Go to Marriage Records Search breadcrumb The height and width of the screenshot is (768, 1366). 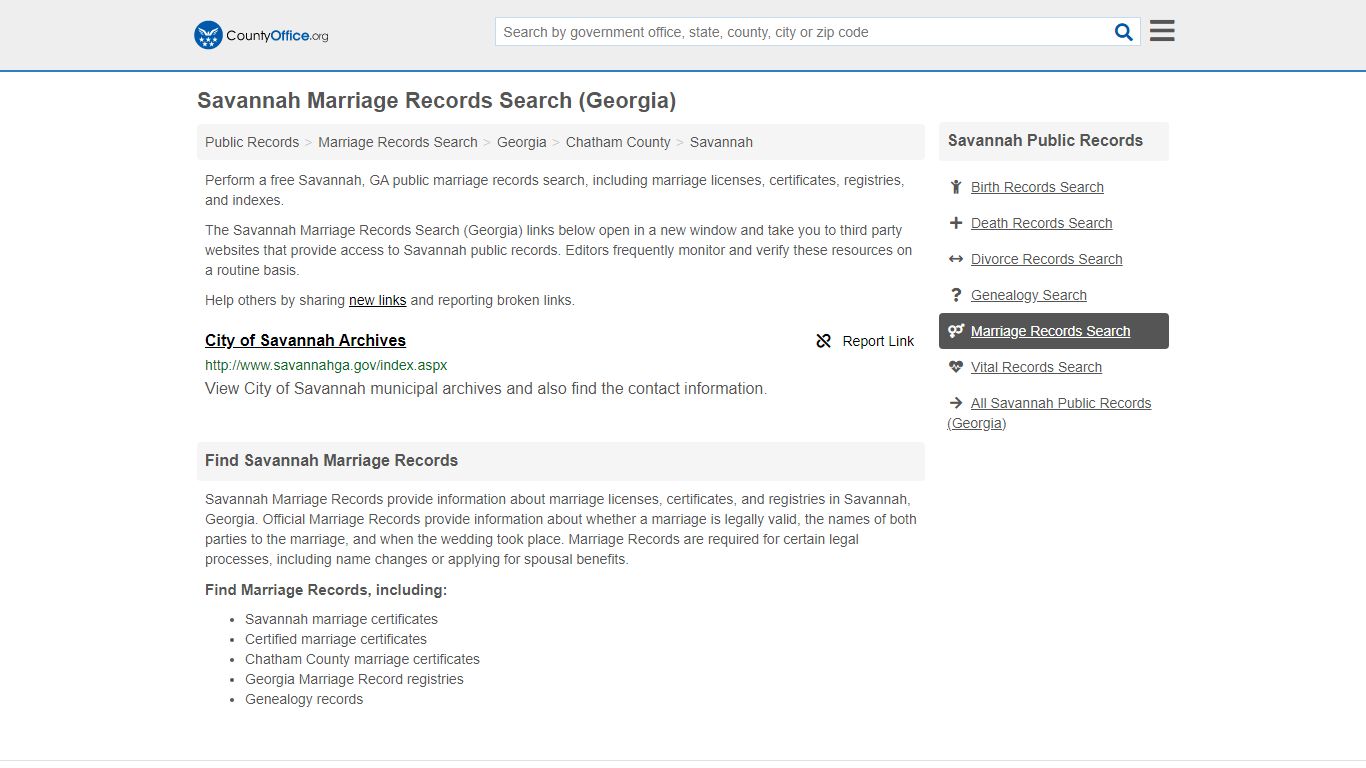pyautogui.click(x=398, y=142)
